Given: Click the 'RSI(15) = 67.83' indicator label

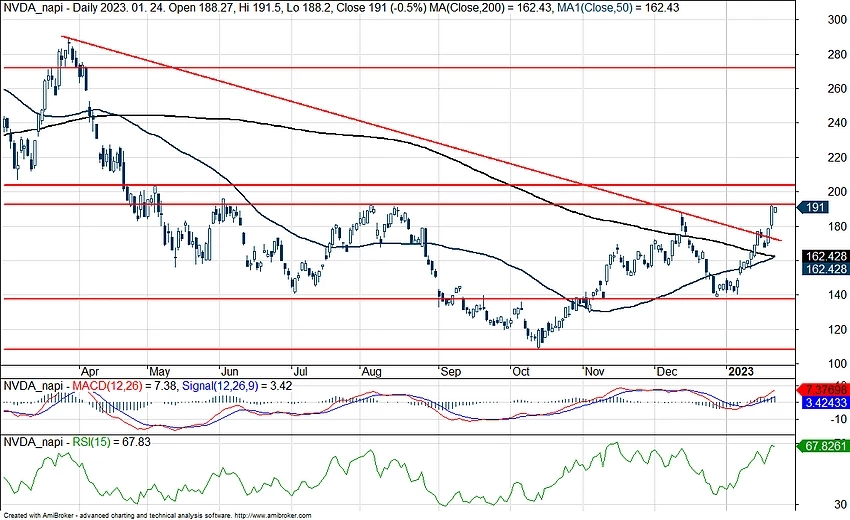Looking at the screenshot, I should coord(112,442).
